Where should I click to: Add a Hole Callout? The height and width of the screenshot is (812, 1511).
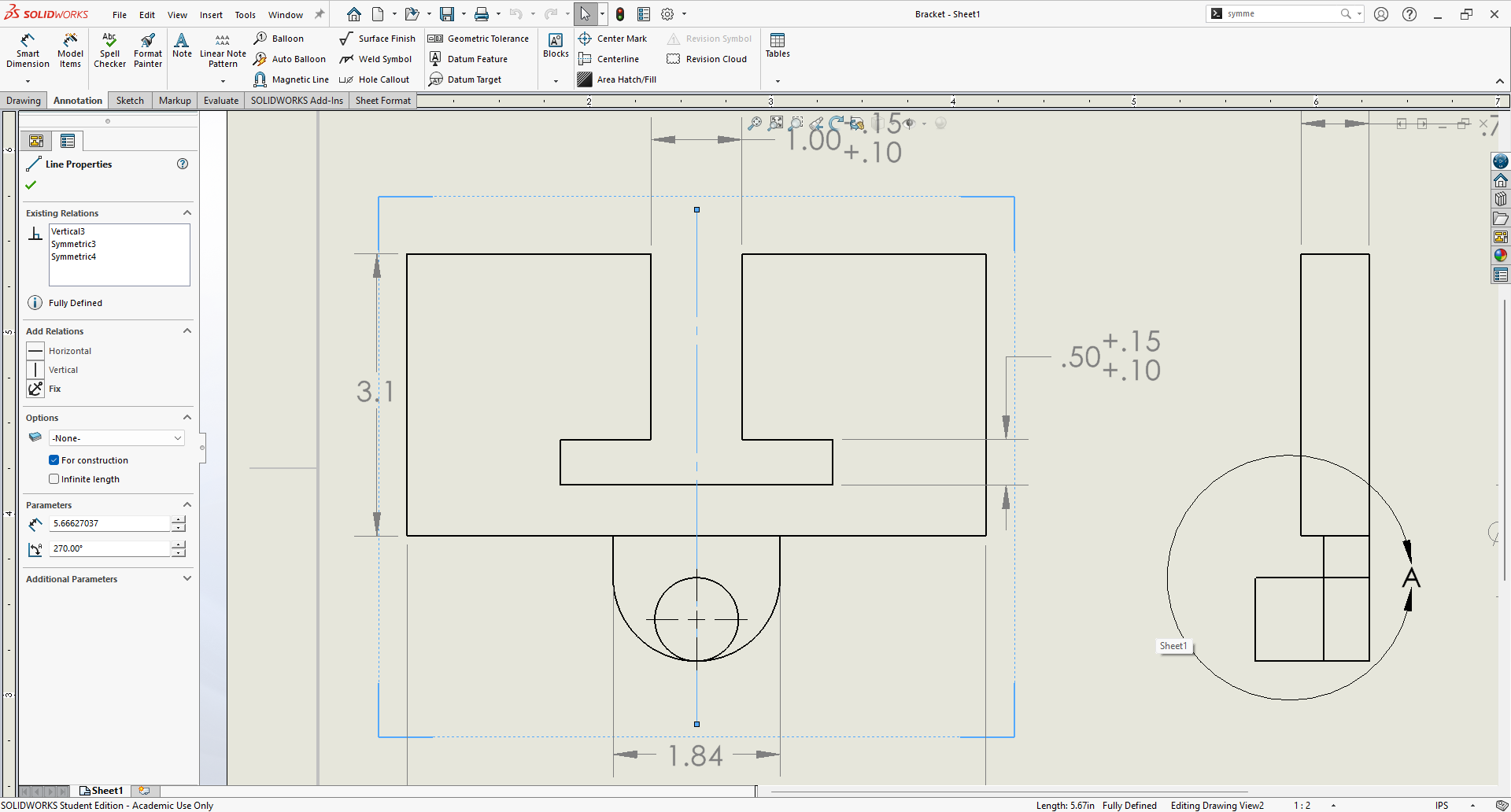(x=375, y=79)
